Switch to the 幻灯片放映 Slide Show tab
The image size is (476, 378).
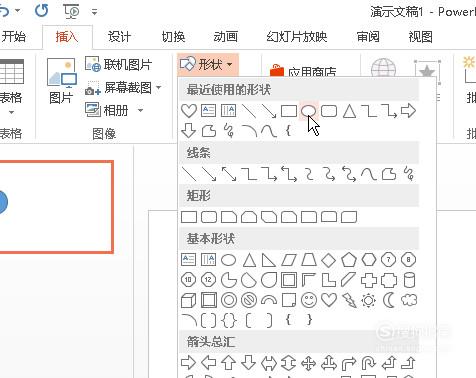tap(297, 37)
